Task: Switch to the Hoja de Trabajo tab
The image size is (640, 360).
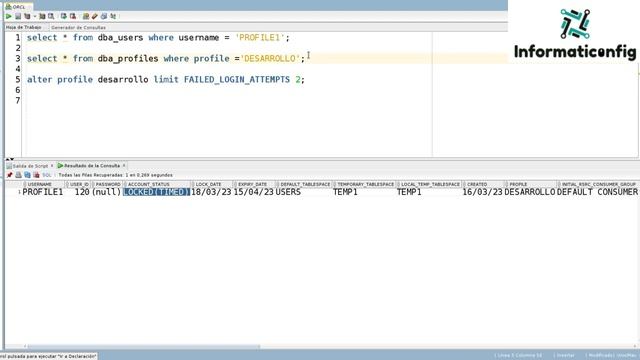Action: [23, 27]
